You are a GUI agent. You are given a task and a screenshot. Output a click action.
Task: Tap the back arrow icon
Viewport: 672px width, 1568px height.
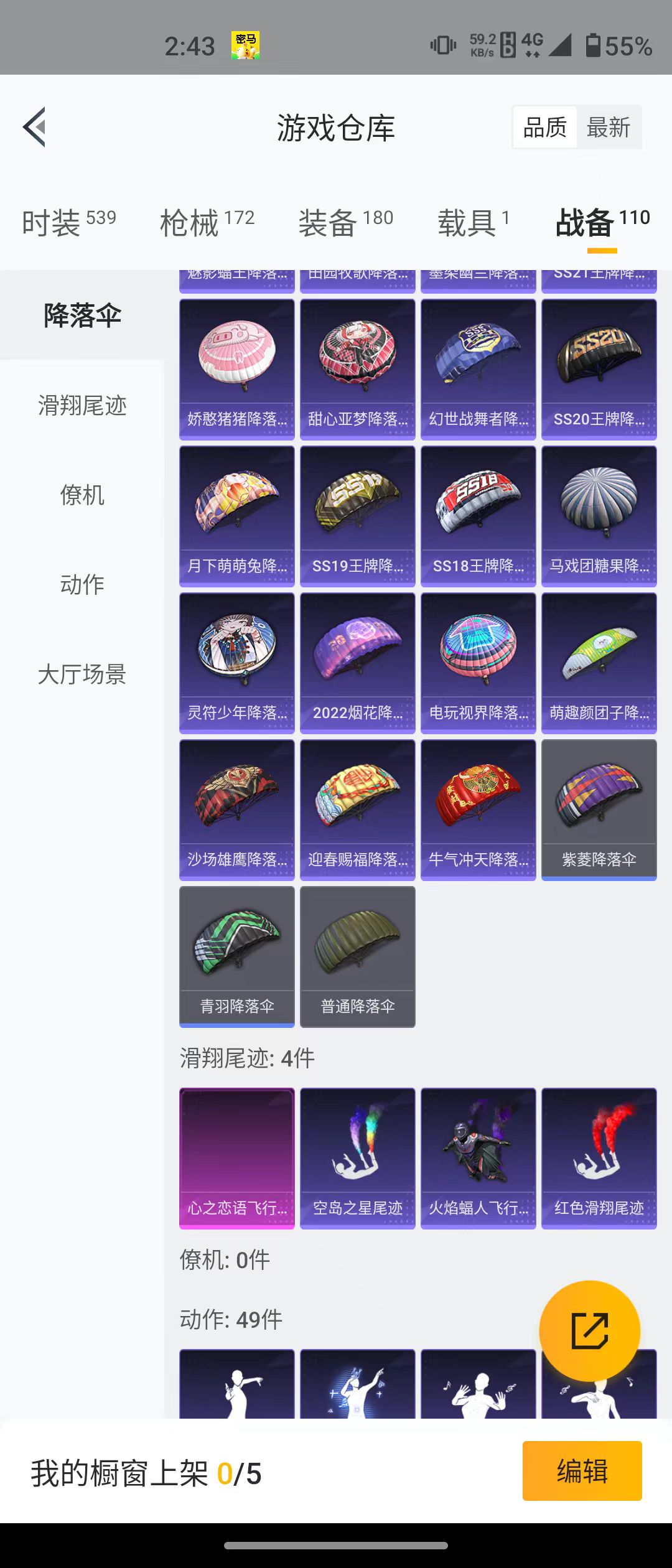[x=34, y=127]
